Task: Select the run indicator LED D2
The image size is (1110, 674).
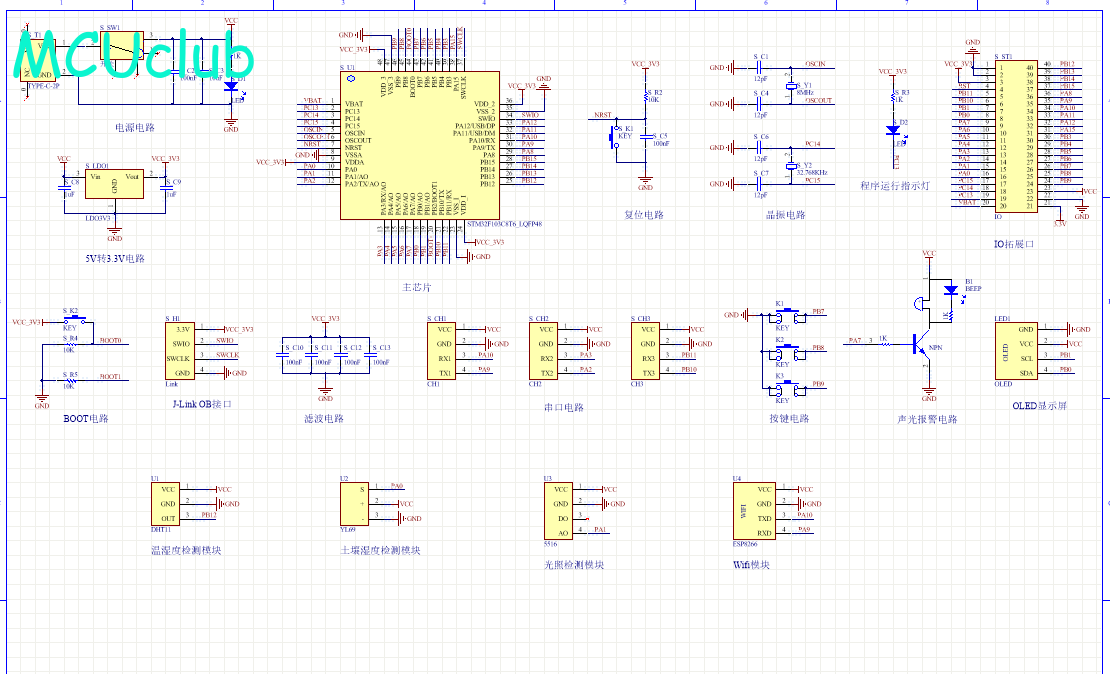Action: [893, 130]
